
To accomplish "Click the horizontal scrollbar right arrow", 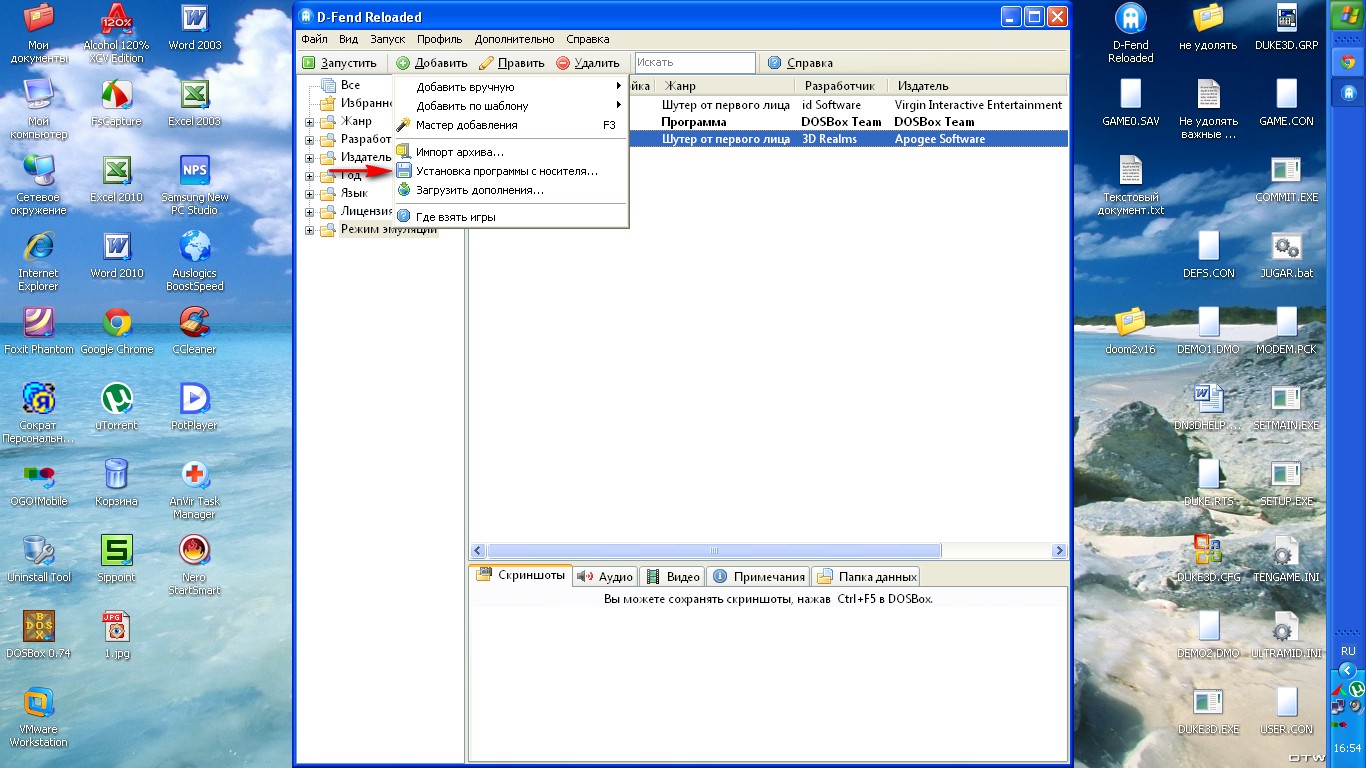I will [x=1059, y=551].
